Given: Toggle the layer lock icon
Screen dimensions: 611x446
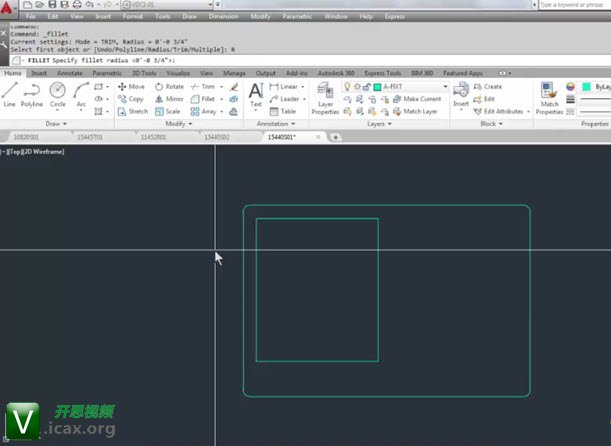Looking at the screenshot, I should 367,87.
